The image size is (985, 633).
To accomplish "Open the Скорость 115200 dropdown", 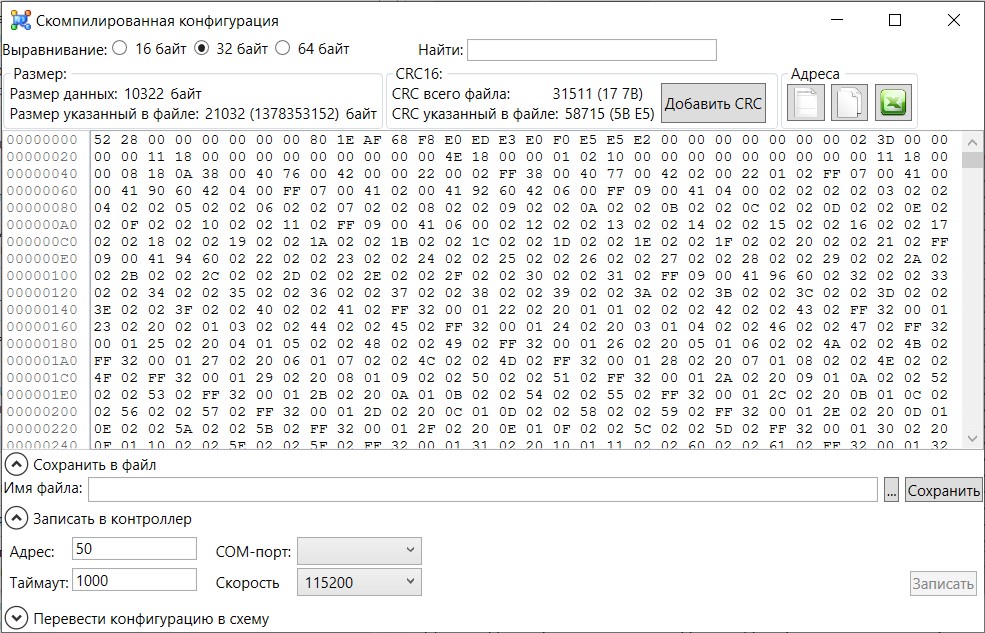I will click(359, 582).
